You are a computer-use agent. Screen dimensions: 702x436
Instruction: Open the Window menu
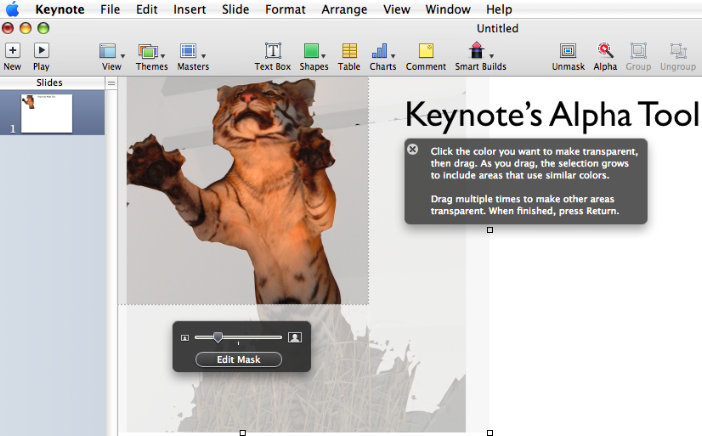point(448,9)
